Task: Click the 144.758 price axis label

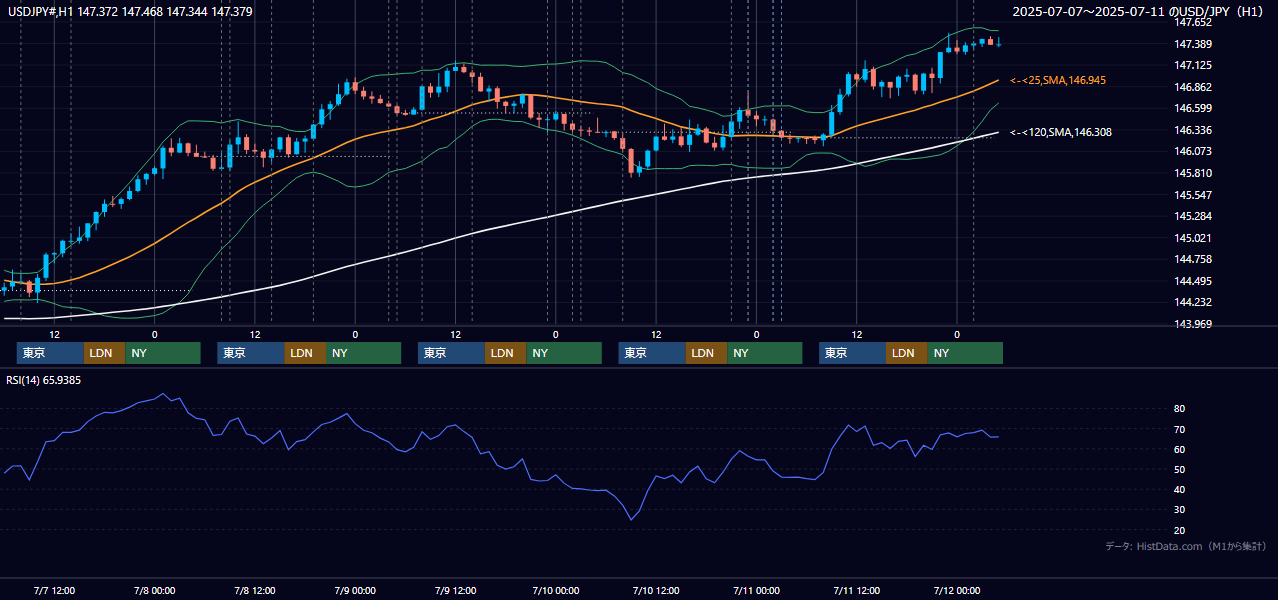Action: point(1194,259)
